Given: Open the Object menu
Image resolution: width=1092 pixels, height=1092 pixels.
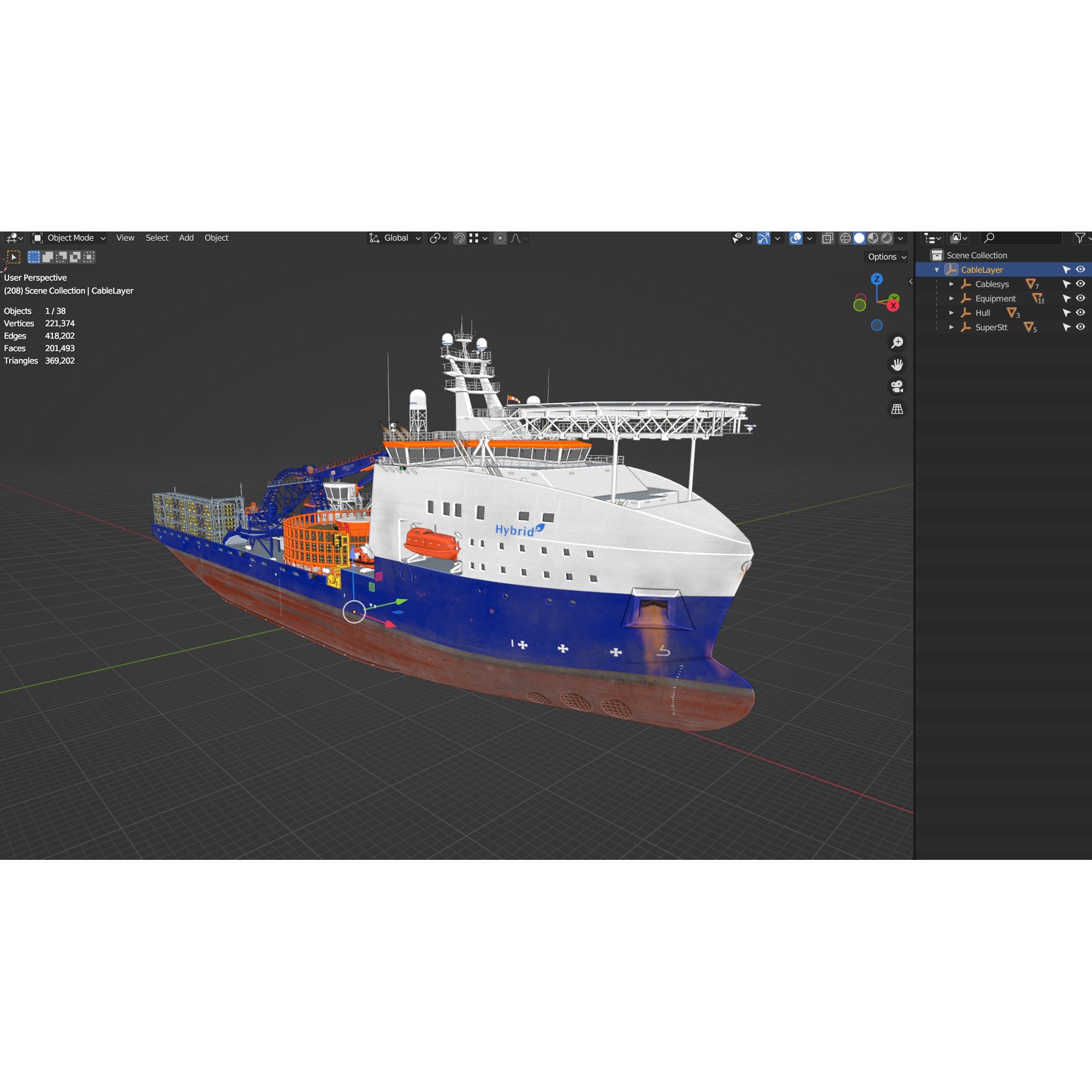Looking at the screenshot, I should point(216,237).
